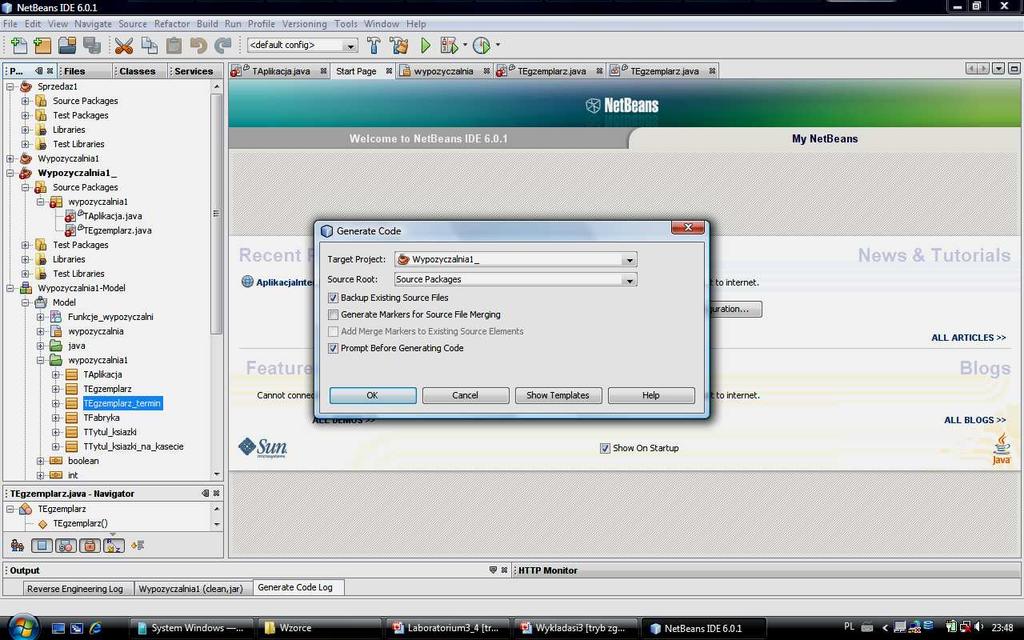
Task: Click the Debug Main Project icon
Action: (449, 45)
